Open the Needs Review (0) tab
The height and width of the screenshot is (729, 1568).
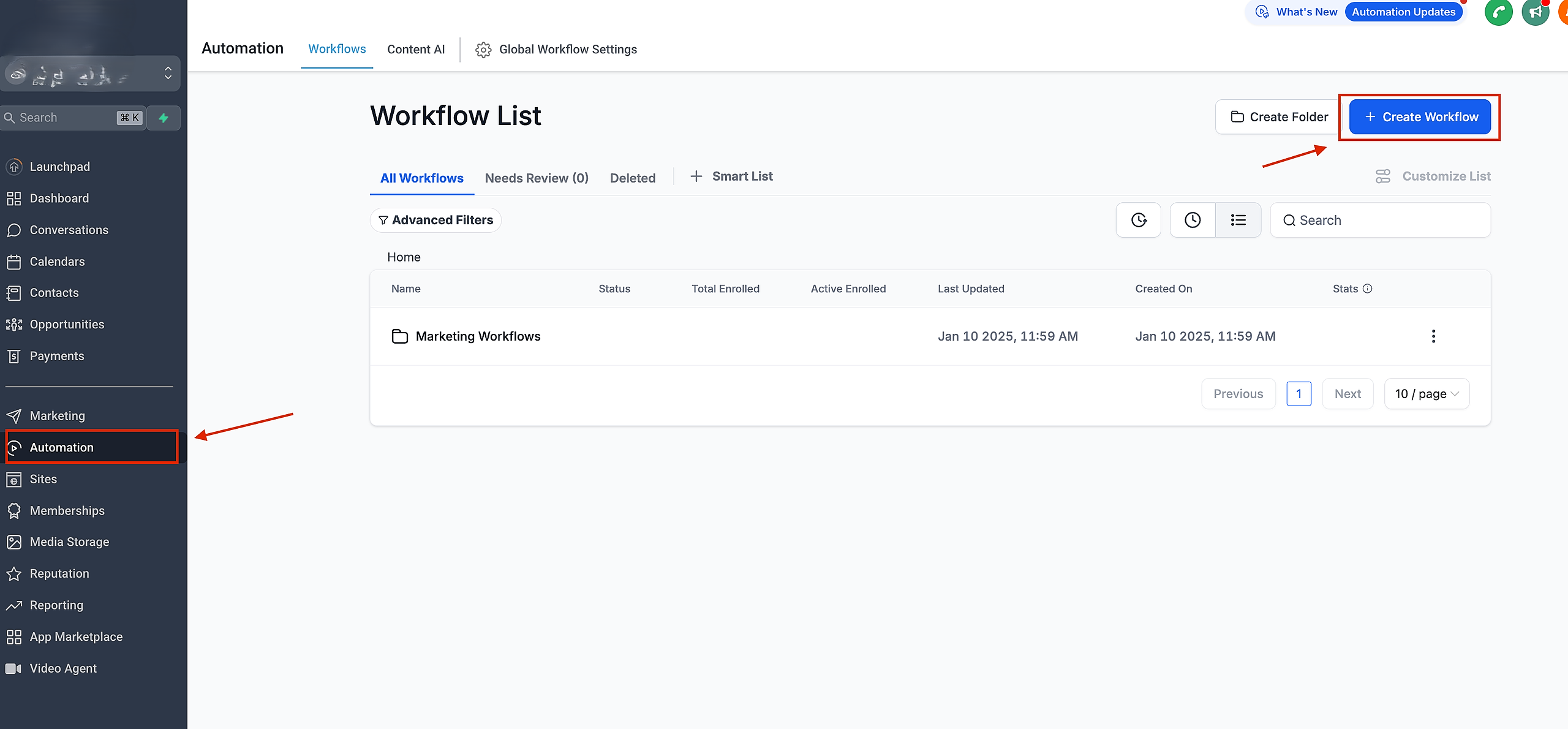tap(537, 178)
